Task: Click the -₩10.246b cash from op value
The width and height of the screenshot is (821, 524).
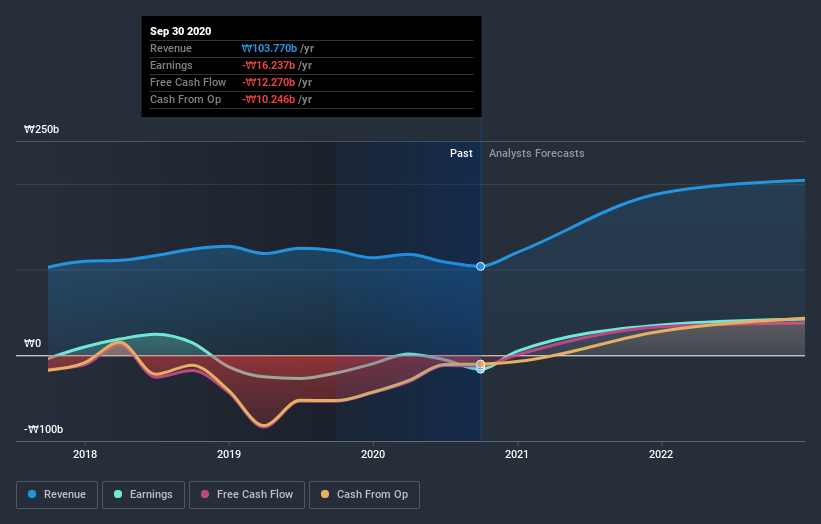Action: tap(269, 99)
